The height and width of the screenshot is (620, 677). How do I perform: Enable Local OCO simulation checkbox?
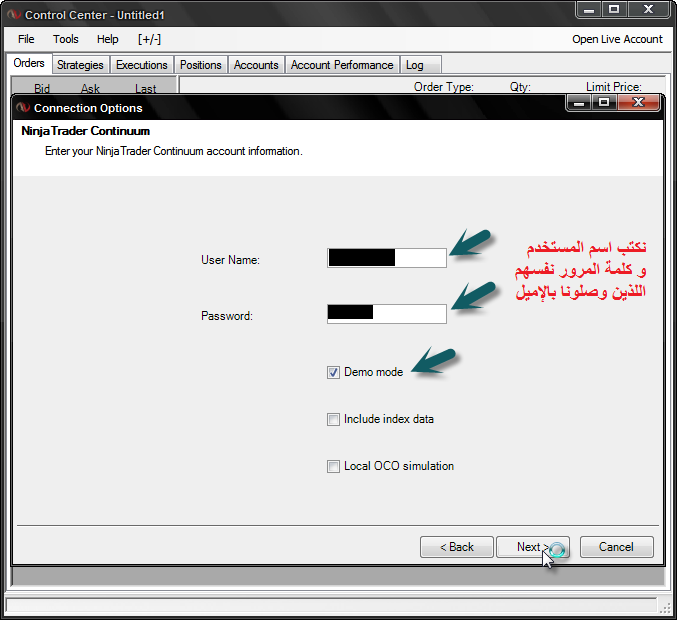pyautogui.click(x=333, y=466)
